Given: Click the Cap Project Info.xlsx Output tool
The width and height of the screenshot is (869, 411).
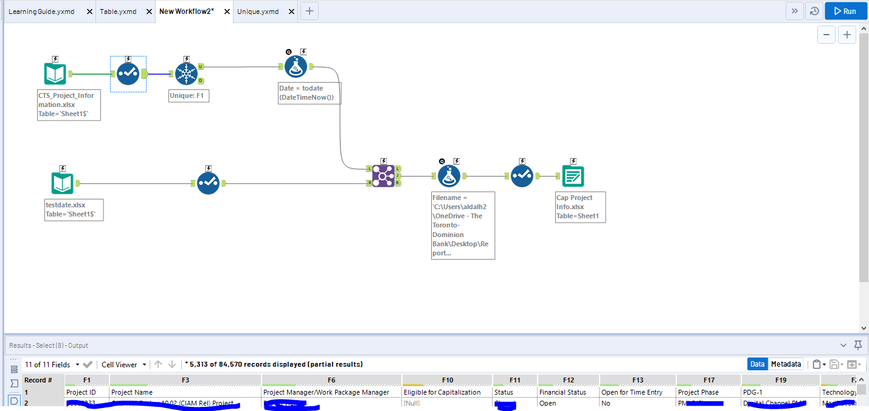Looking at the screenshot, I should click(572, 176).
